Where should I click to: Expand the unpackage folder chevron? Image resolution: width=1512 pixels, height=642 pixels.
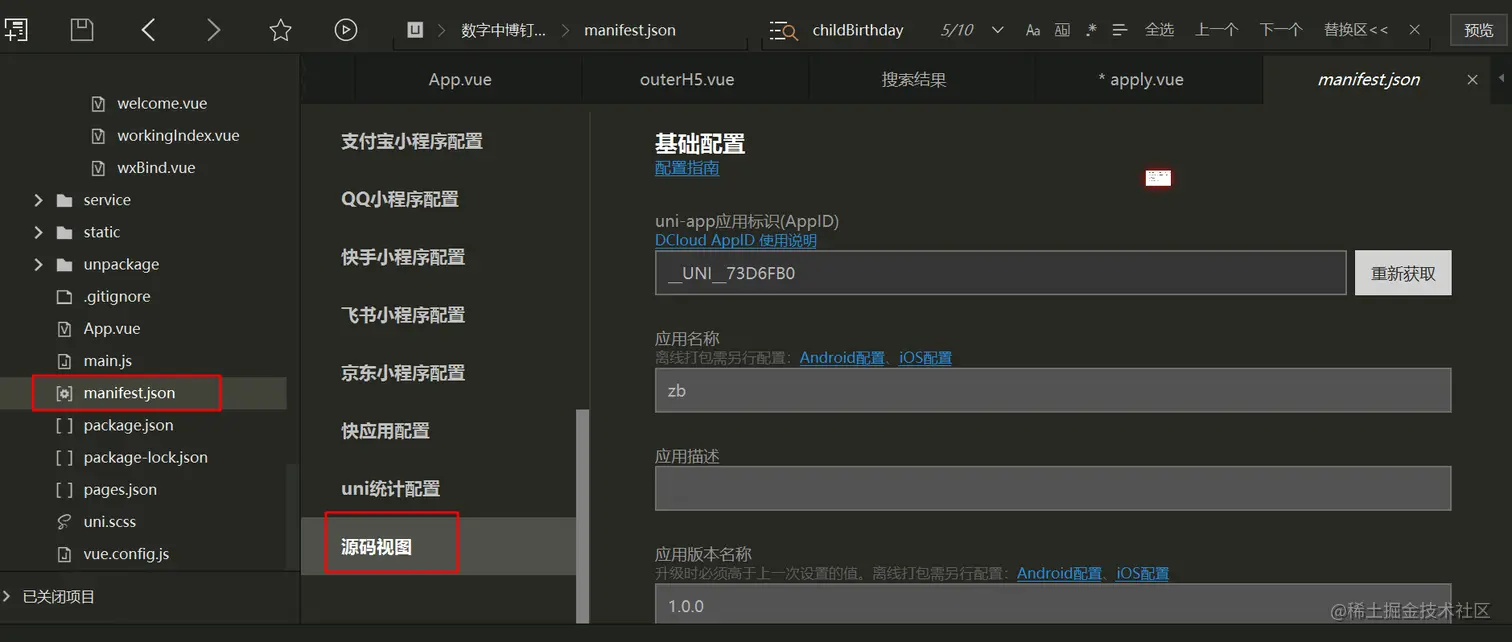(38, 264)
